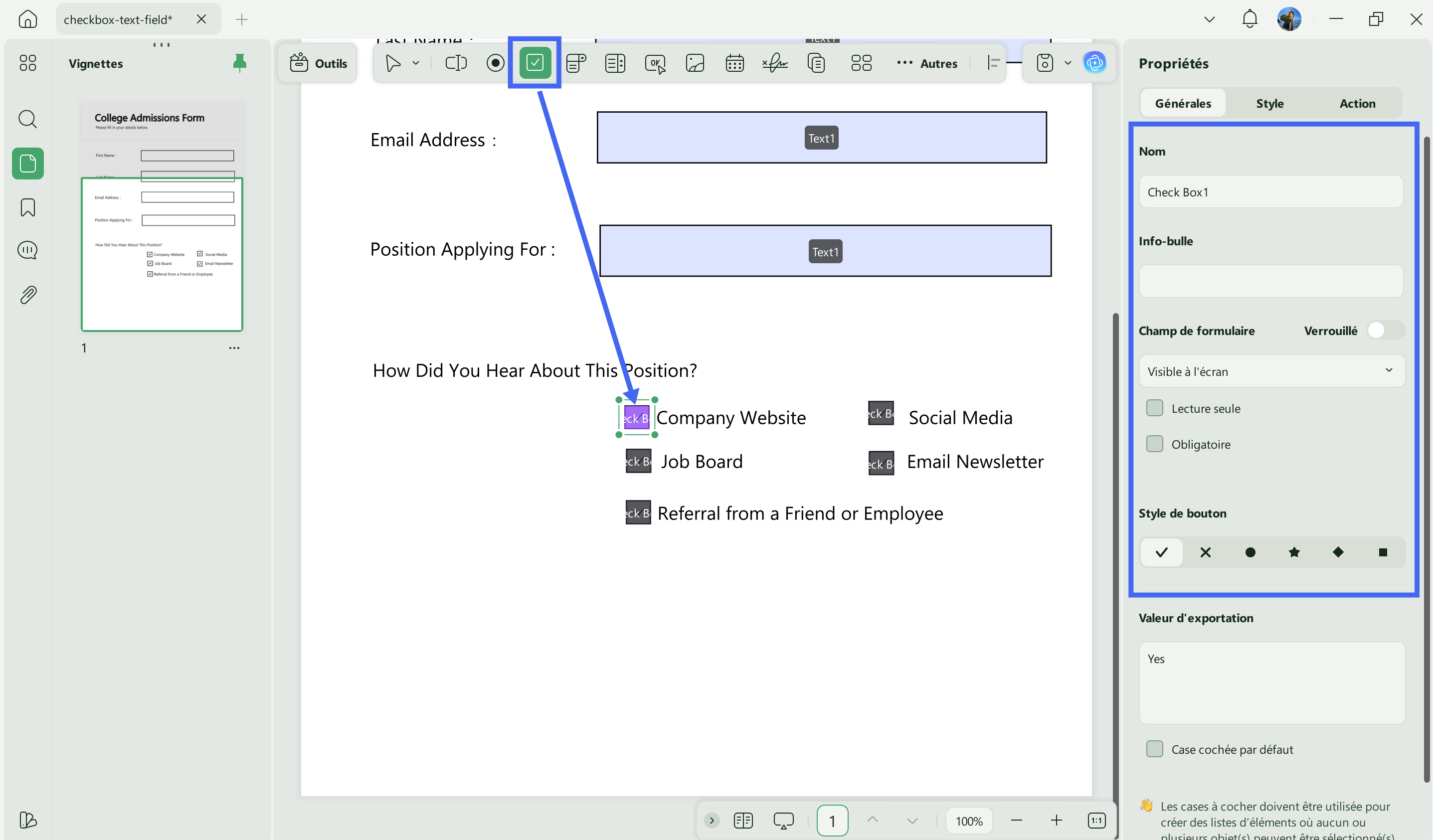
Task: Select the image field tool
Action: coord(695,62)
